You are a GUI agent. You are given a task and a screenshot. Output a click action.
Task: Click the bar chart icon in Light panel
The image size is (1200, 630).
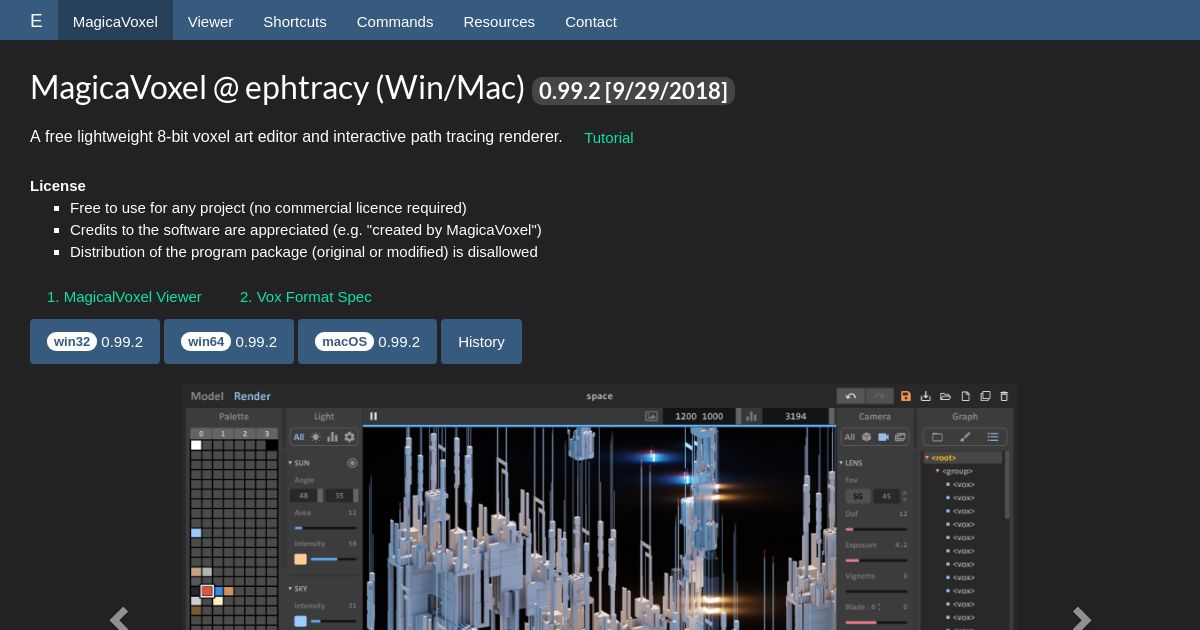(332, 437)
